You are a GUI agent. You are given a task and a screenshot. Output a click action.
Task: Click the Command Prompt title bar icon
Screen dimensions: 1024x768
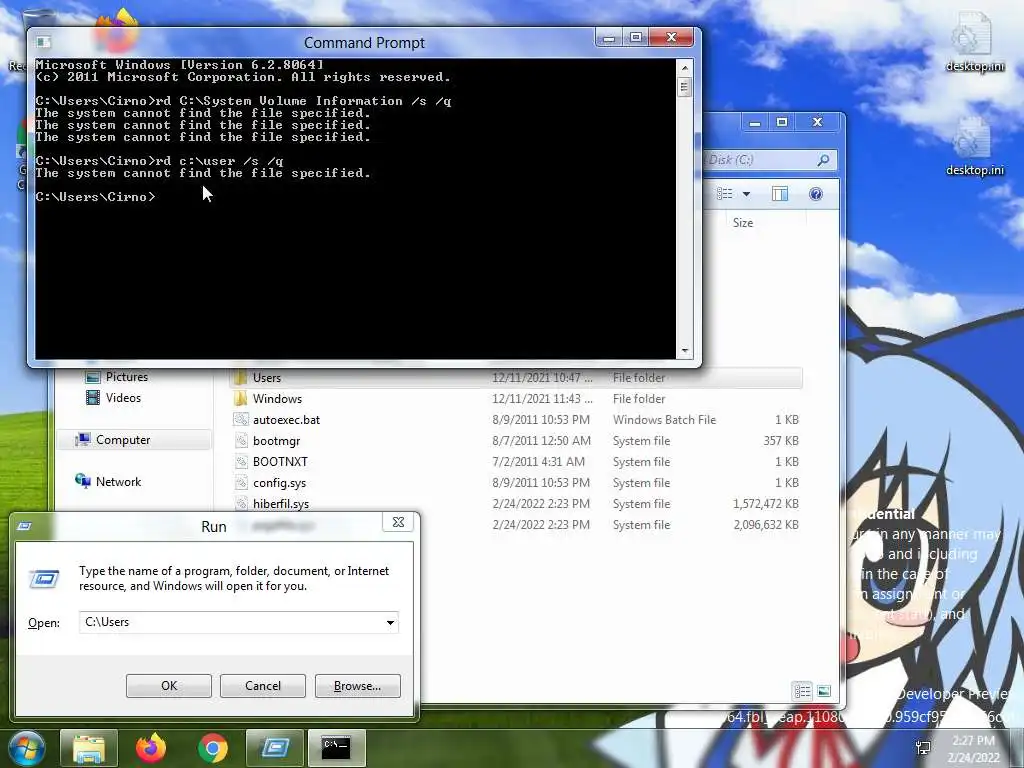(43, 42)
